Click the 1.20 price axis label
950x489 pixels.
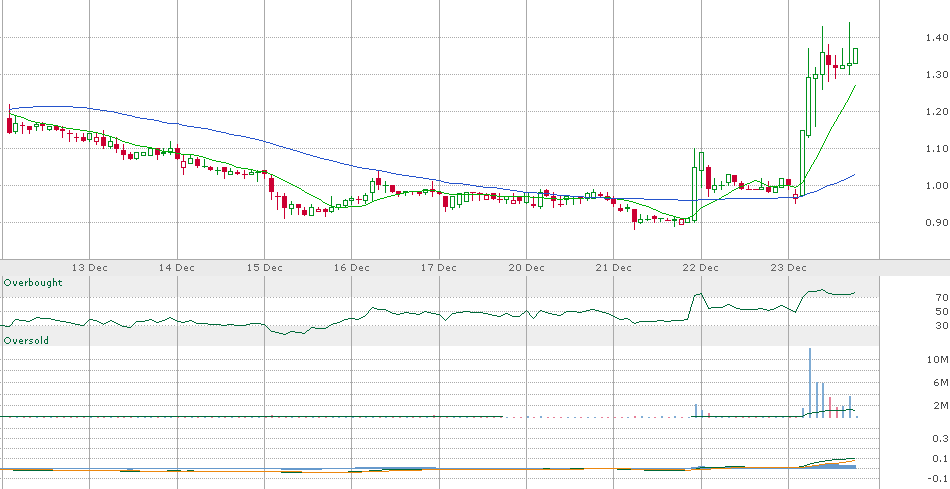pyautogui.click(x=937, y=111)
